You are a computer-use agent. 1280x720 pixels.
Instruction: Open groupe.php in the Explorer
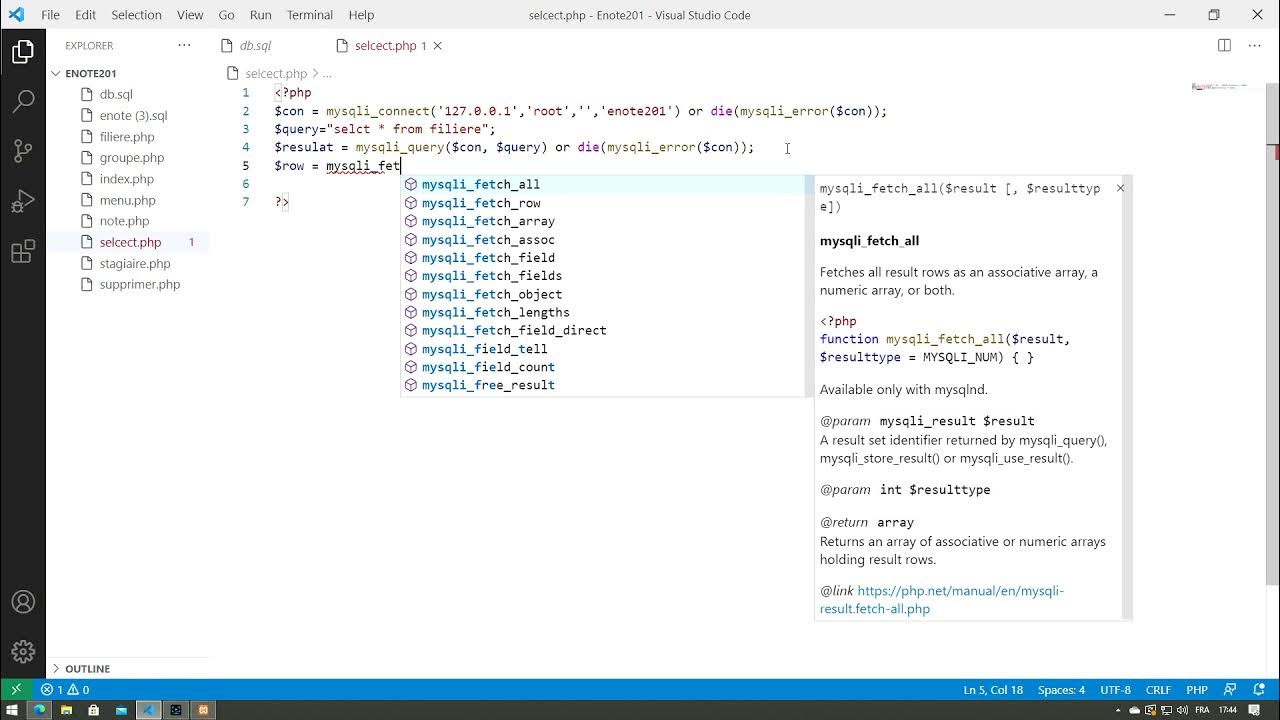click(132, 157)
